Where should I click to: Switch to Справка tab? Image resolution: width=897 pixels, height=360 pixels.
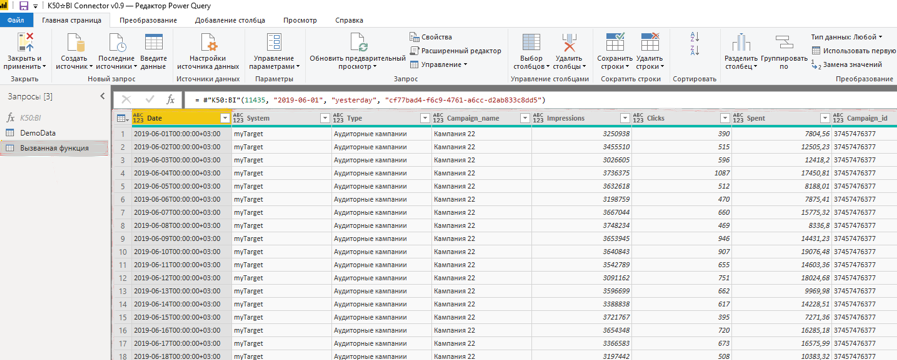(348, 20)
